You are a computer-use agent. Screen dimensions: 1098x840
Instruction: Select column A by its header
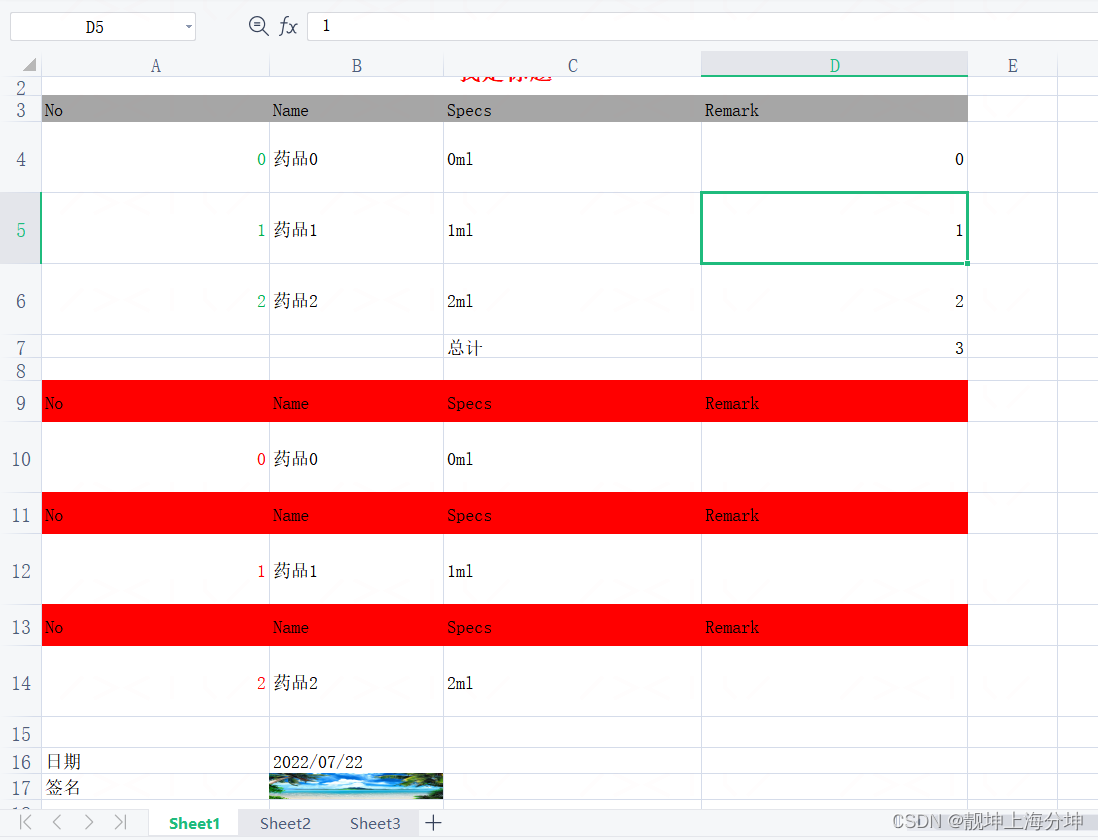[x=155, y=65]
